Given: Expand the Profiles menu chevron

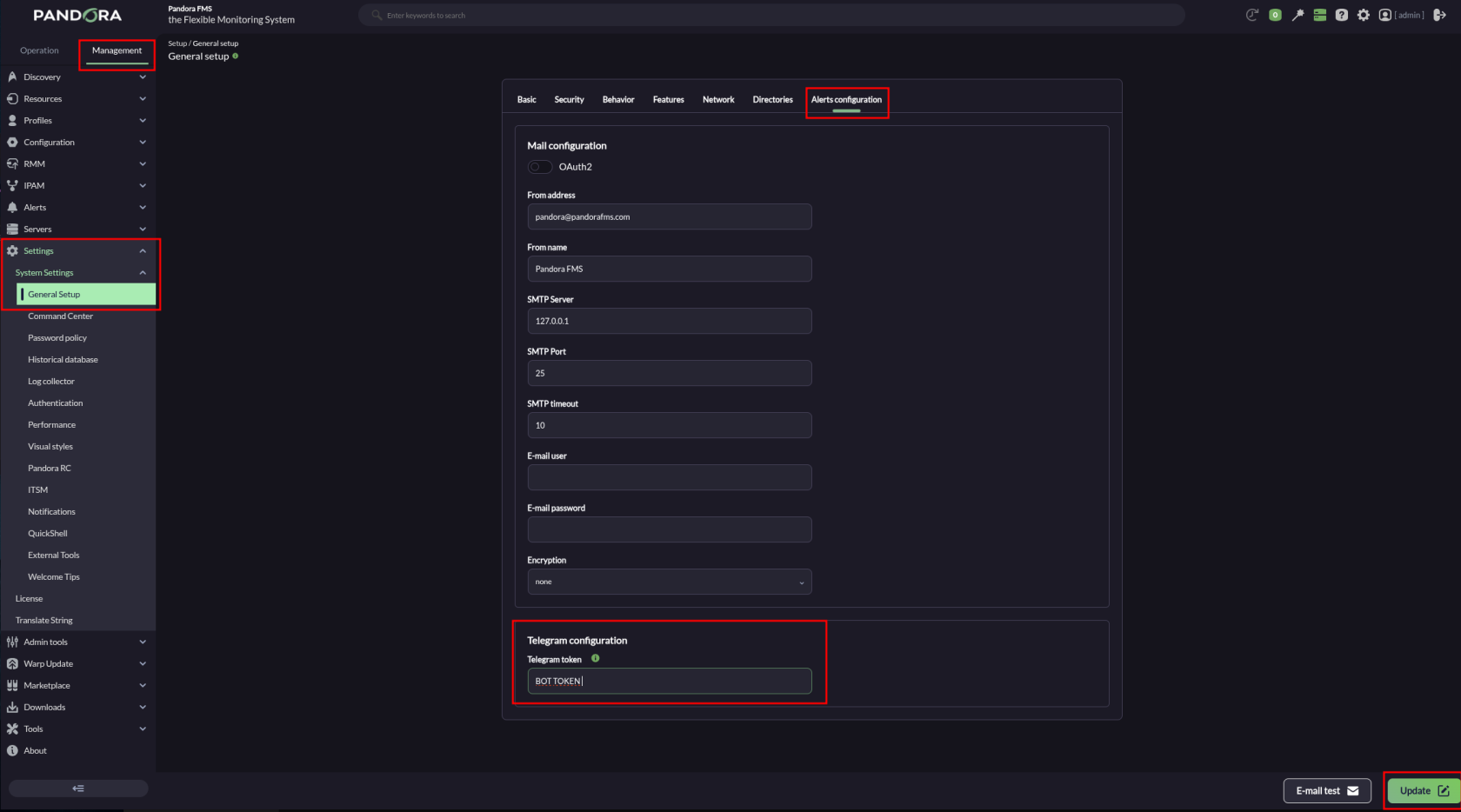Looking at the screenshot, I should click(143, 121).
